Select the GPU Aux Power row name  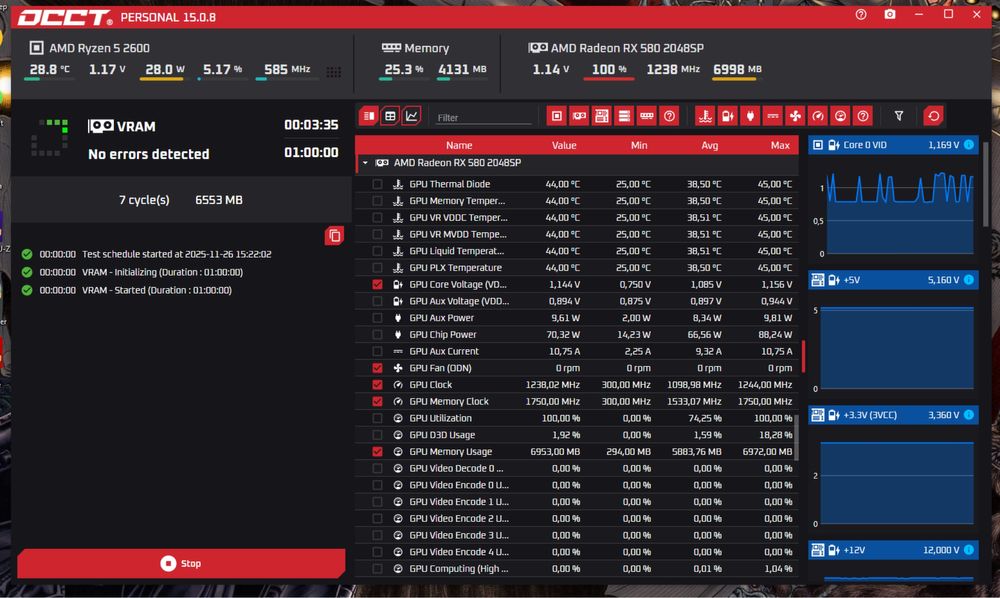tap(441, 318)
